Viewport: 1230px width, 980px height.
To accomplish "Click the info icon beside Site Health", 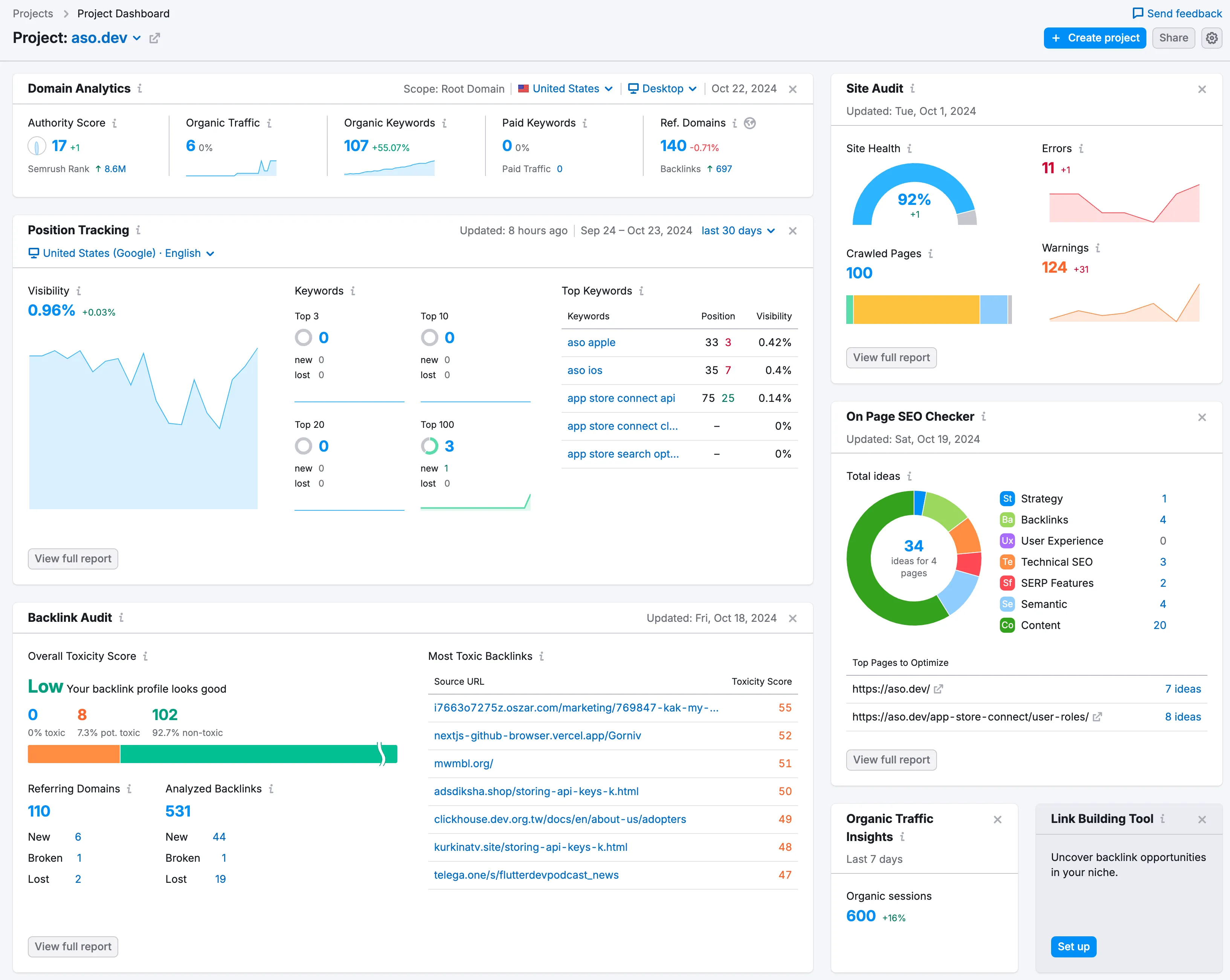I will 910,148.
